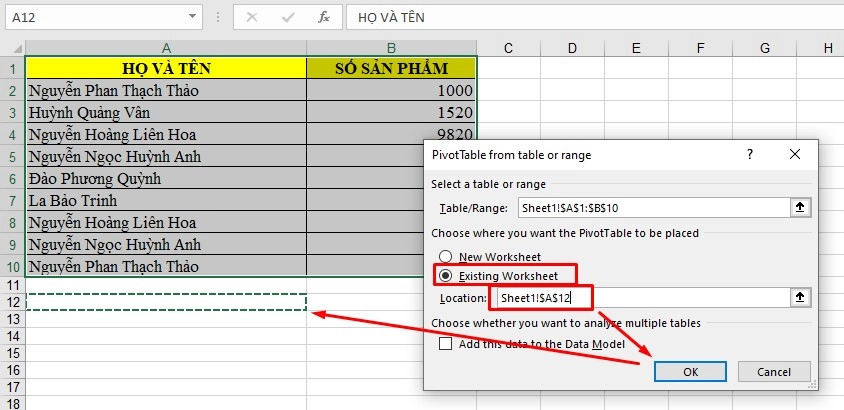Close the PivotTable from table or range dialog
This screenshot has height=410, width=844.
pos(795,155)
